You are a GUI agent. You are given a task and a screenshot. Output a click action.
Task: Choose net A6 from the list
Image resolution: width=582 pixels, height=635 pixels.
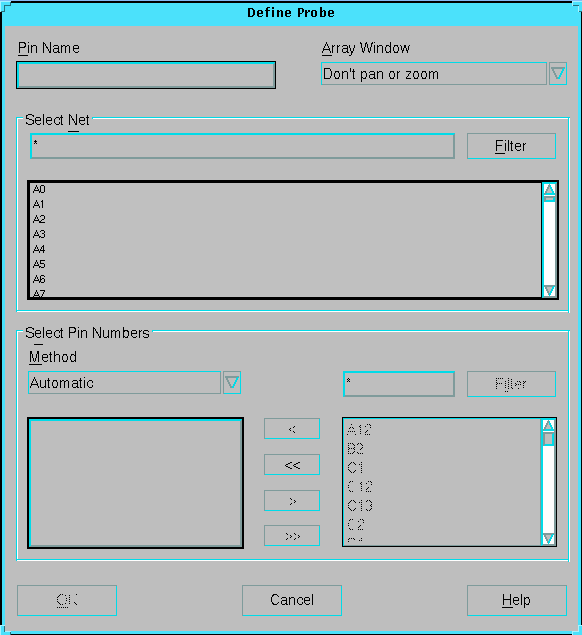[x=39, y=279]
